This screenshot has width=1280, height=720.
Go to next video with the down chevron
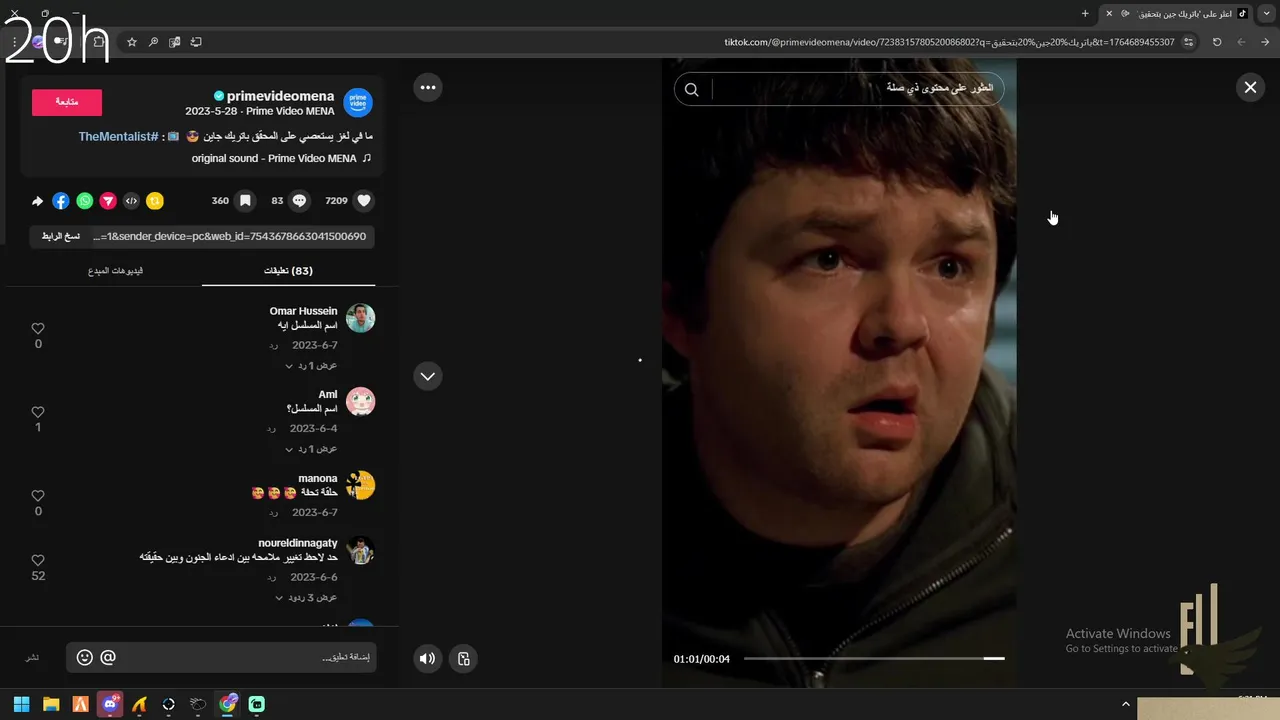coord(428,376)
